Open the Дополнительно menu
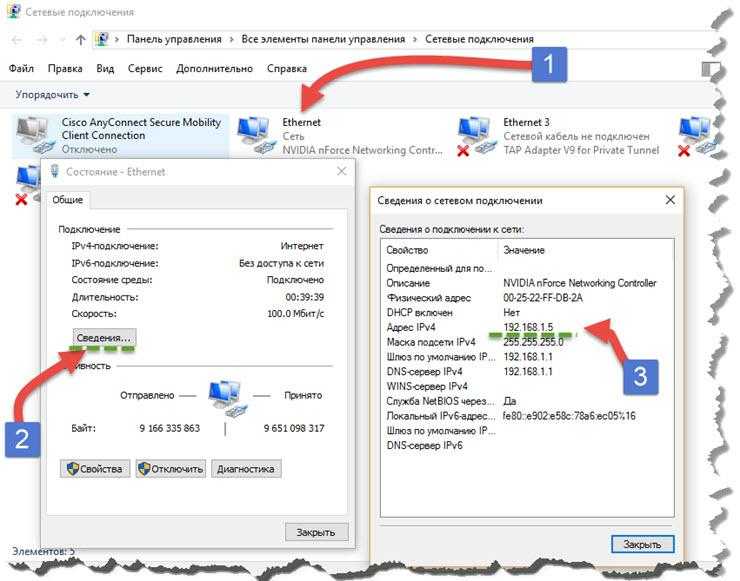This screenshot has height=581, width=740. [214, 68]
